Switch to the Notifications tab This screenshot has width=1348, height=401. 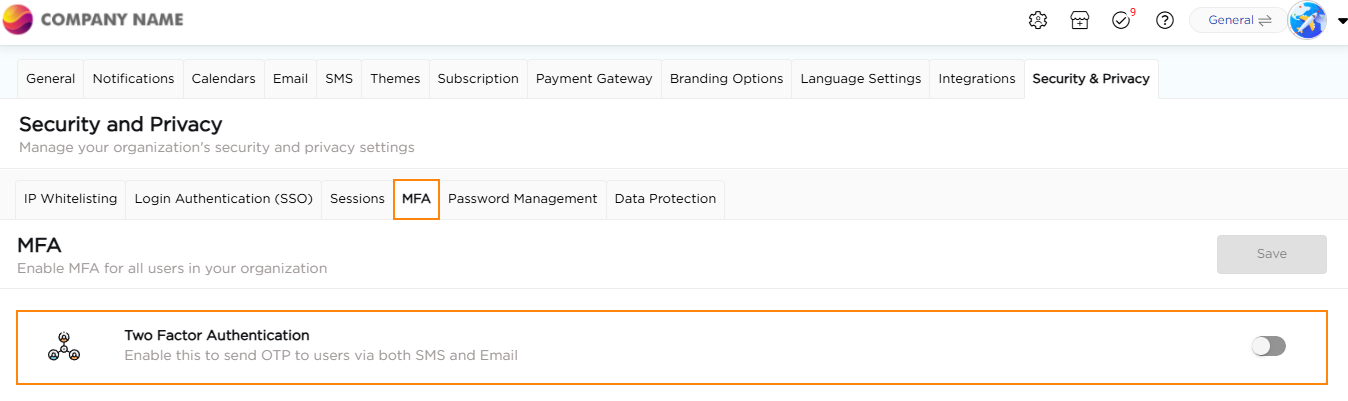(133, 79)
